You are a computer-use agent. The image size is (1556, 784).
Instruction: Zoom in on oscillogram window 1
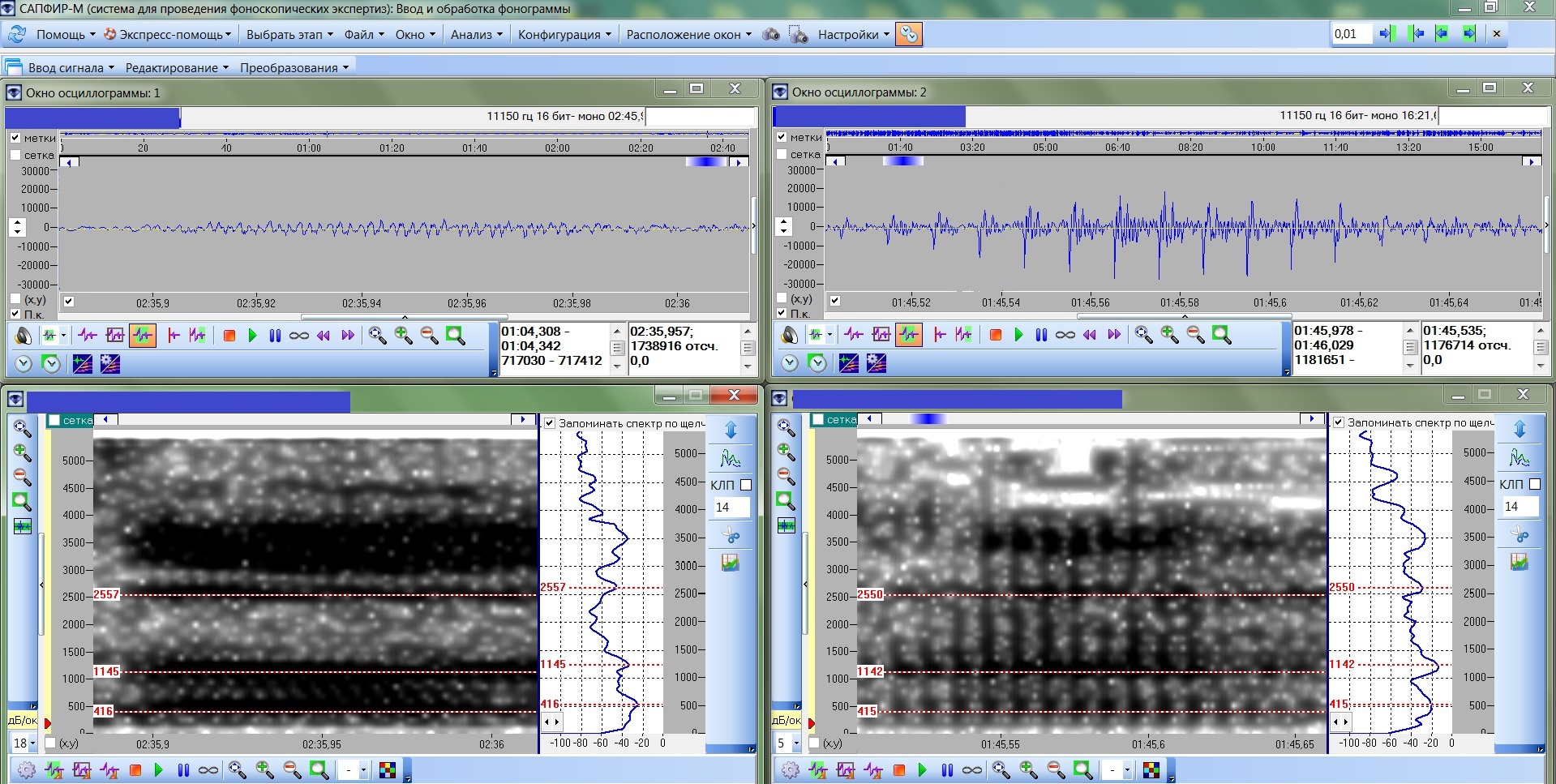point(403,336)
